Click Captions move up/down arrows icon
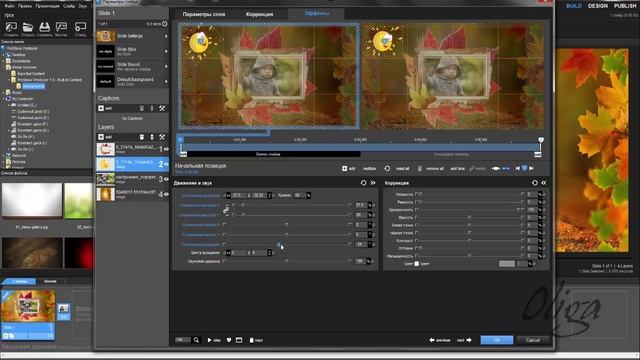The height and width of the screenshot is (360, 640). [x=152, y=108]
